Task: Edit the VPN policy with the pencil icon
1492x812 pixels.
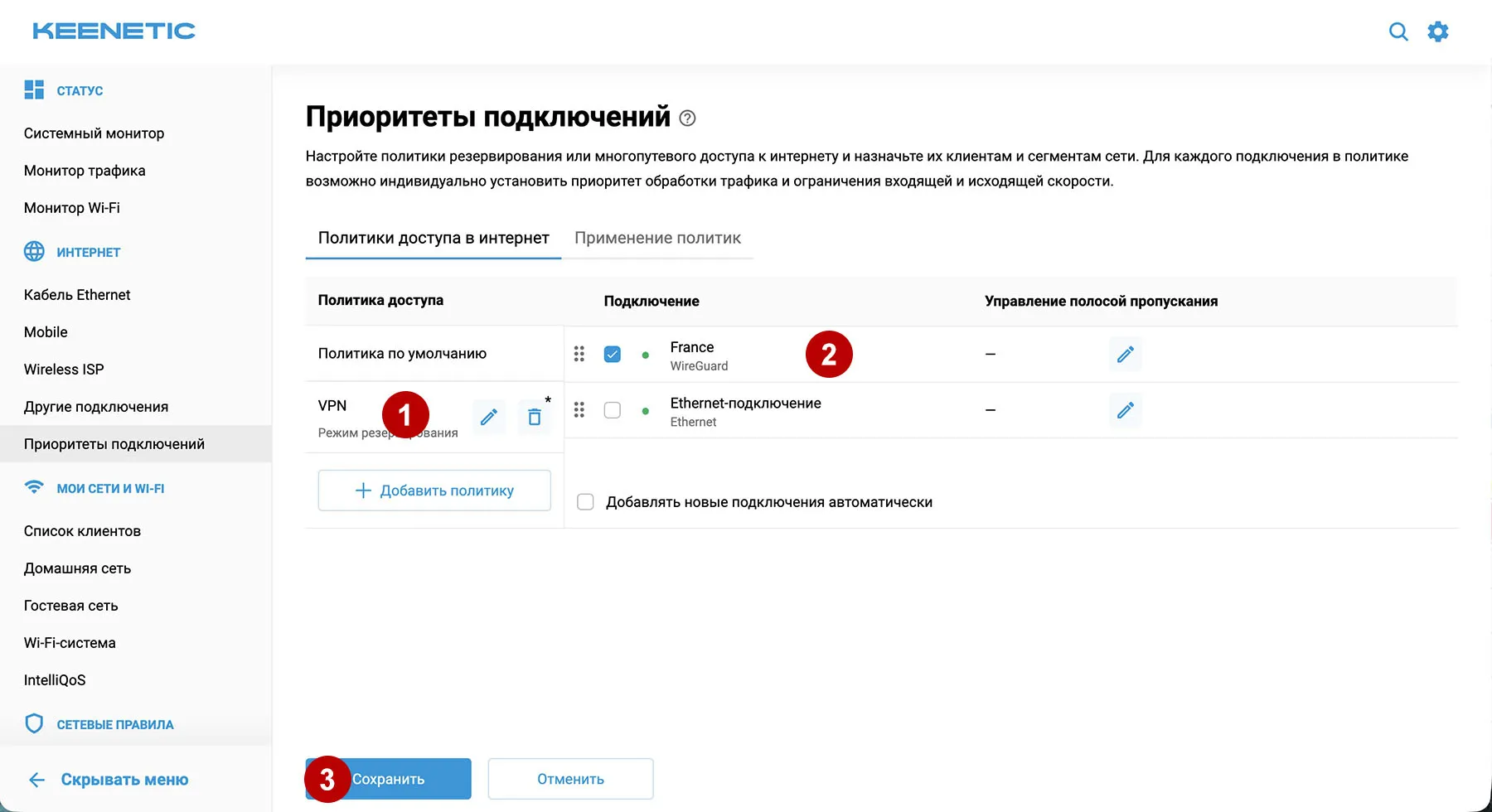Action: coord(489,417)
